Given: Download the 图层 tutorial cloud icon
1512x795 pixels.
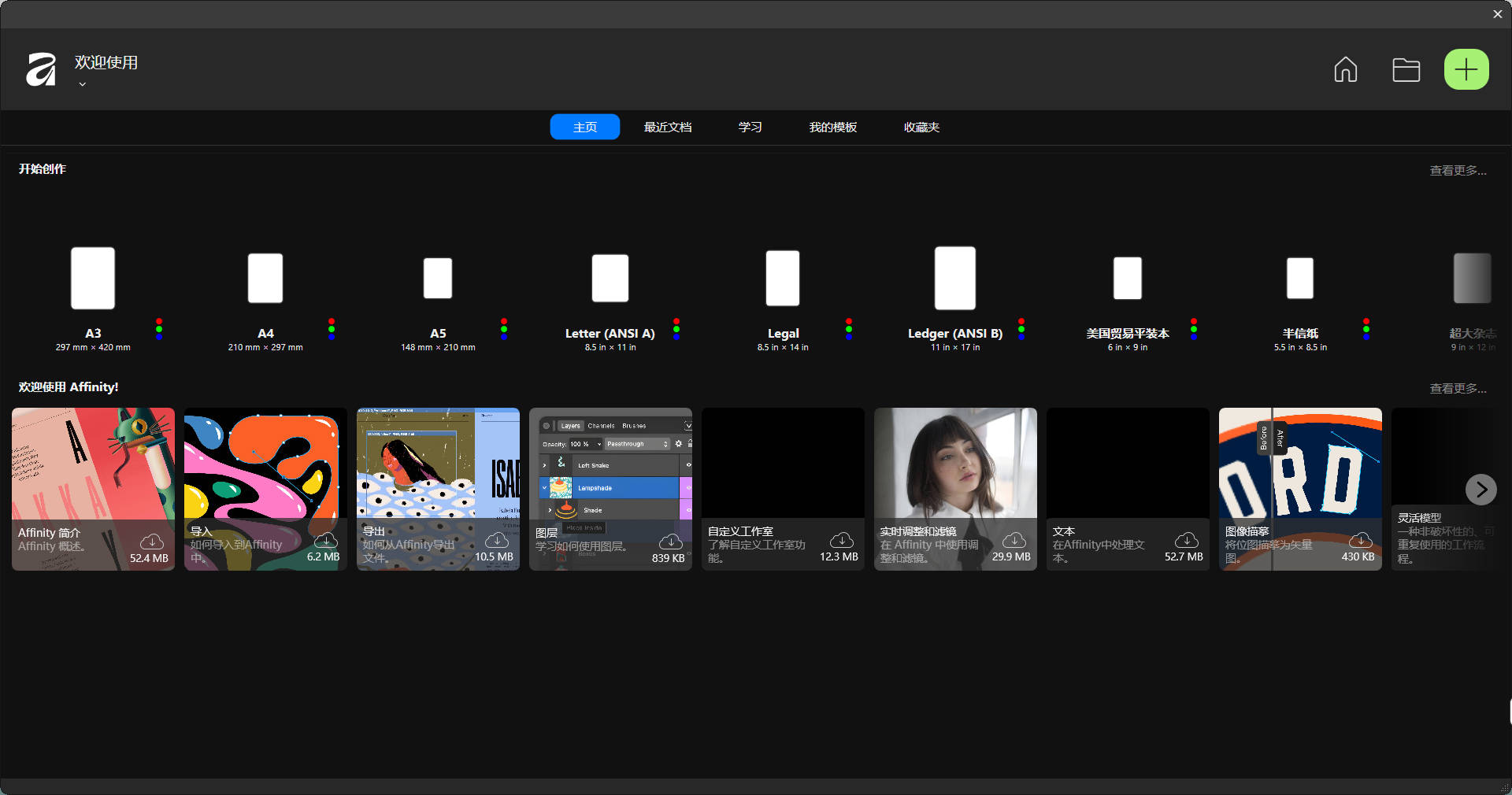Looking at the screenshot, I should tap(670, 542).
